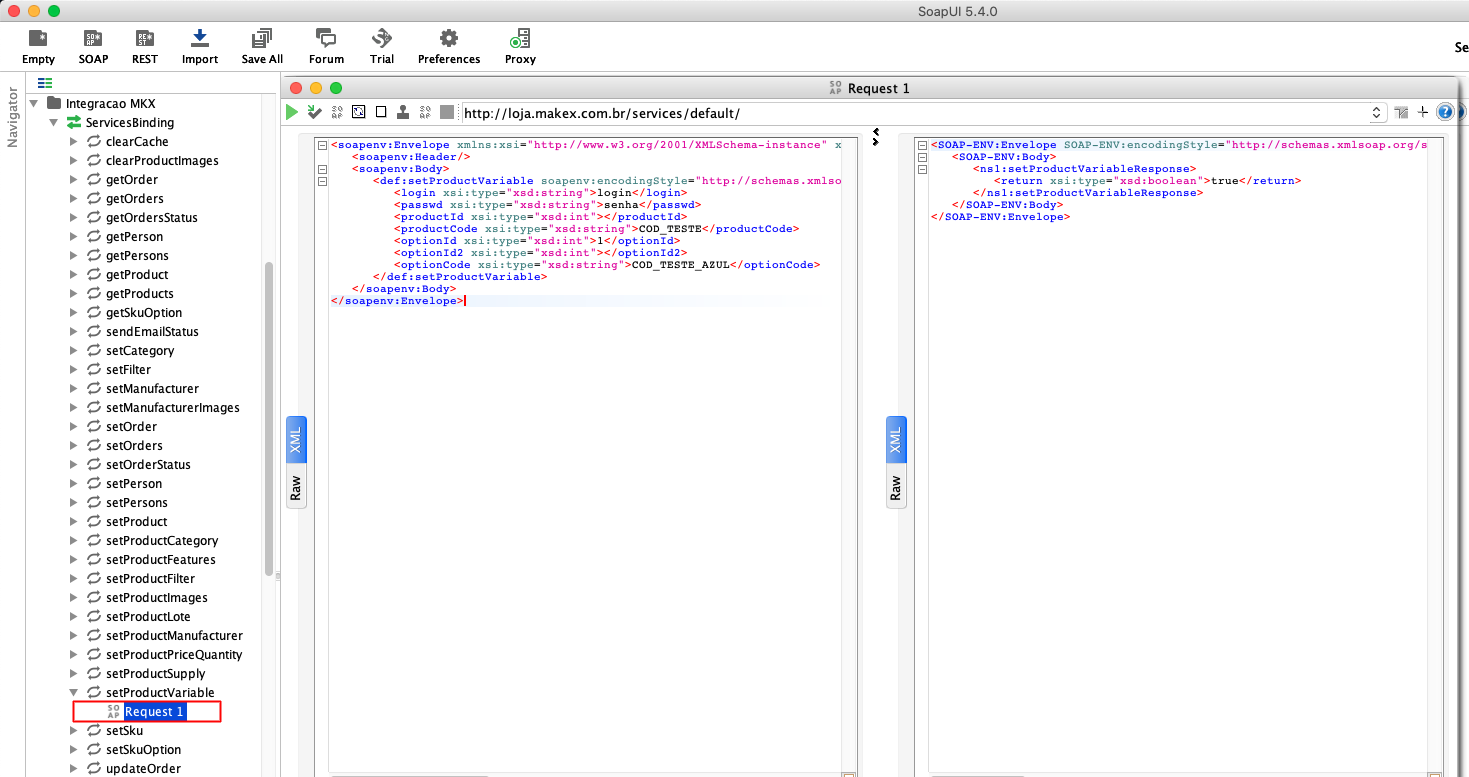Collapse the def:setProductVariable XML node
This screenshot has width=1469, height=777.
322,181
